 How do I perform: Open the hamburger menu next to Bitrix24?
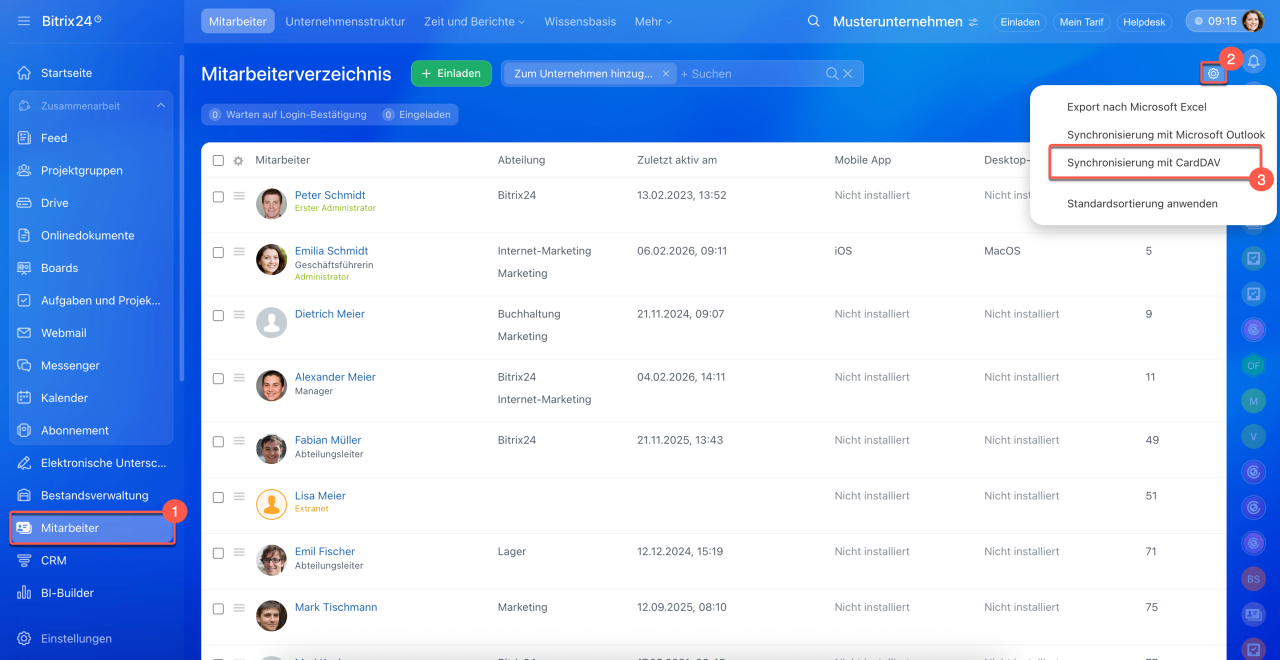24,21
